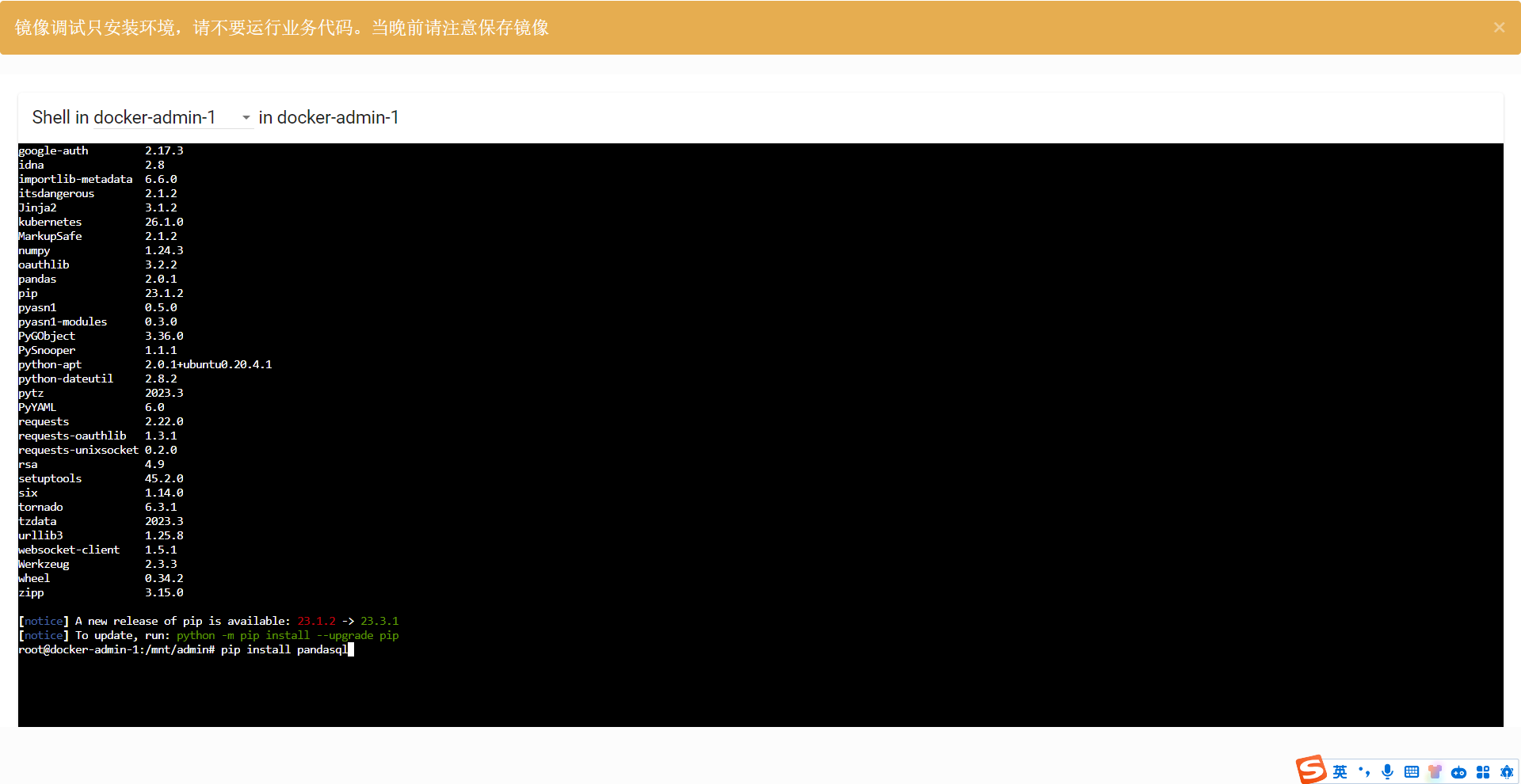Start voice input with microphone icon
Screen dimensions: 1521x784
click(x=1387, y=772)
